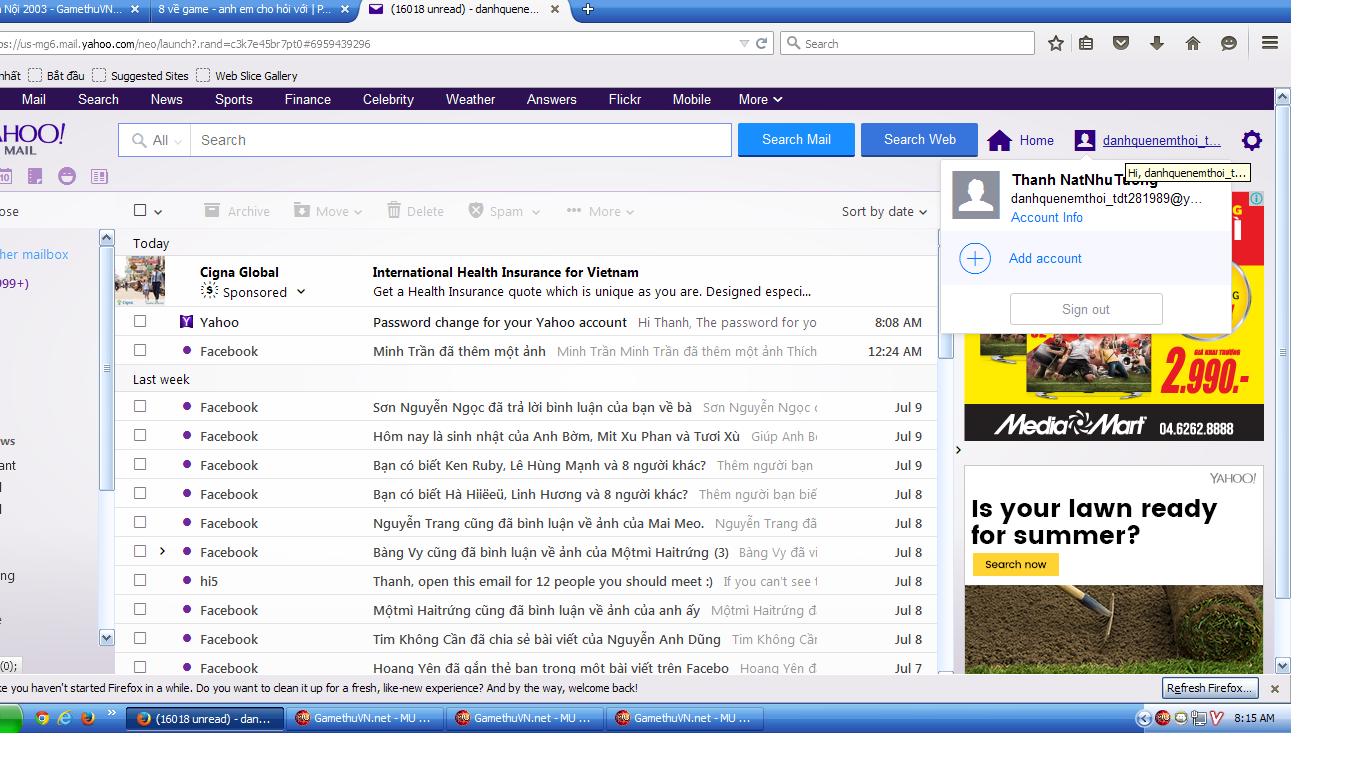
Task: Click the Firefox quick launch icon
Action: point(88,718)
